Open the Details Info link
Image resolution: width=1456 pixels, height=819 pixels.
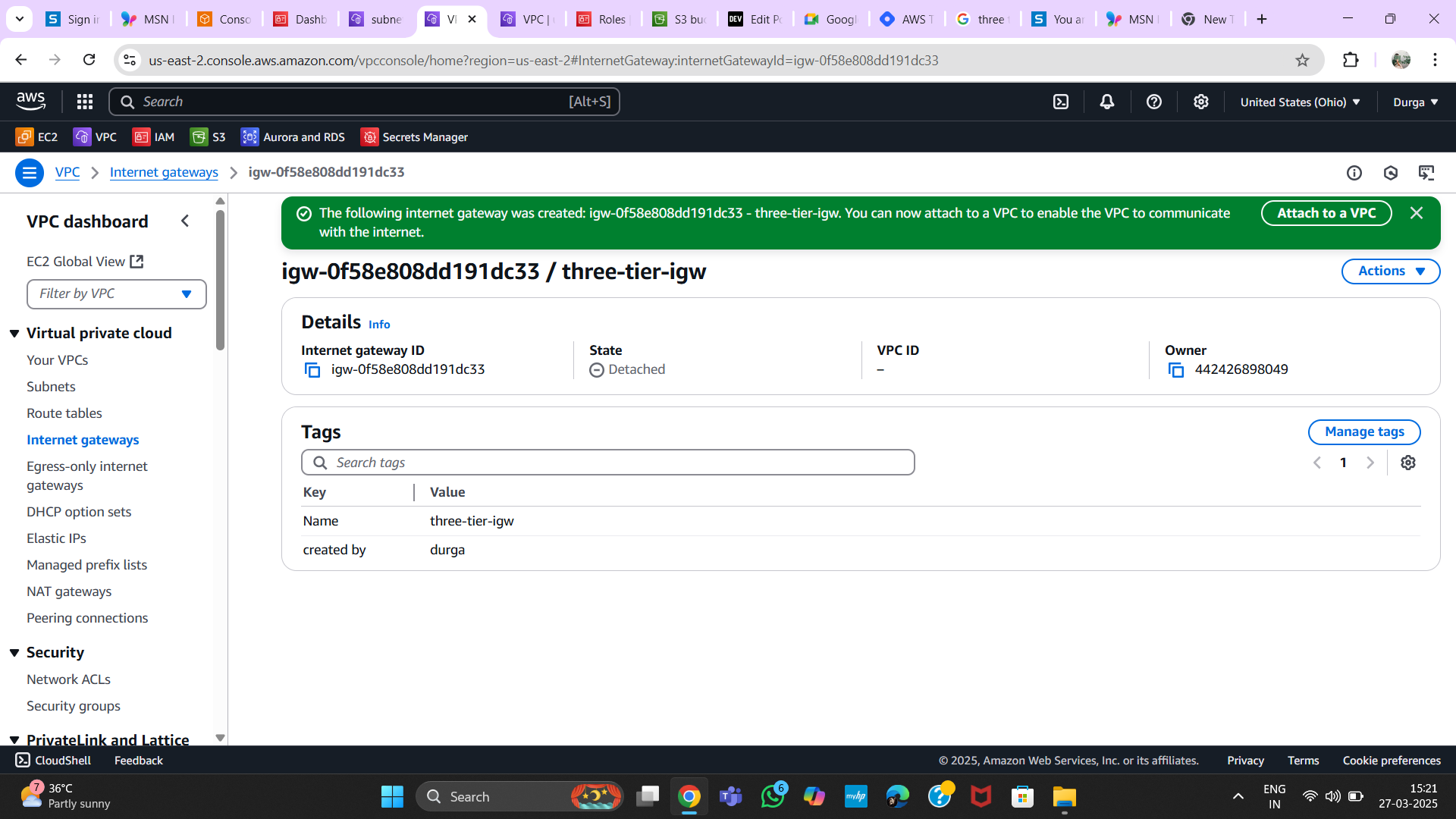tap(379, 325)
